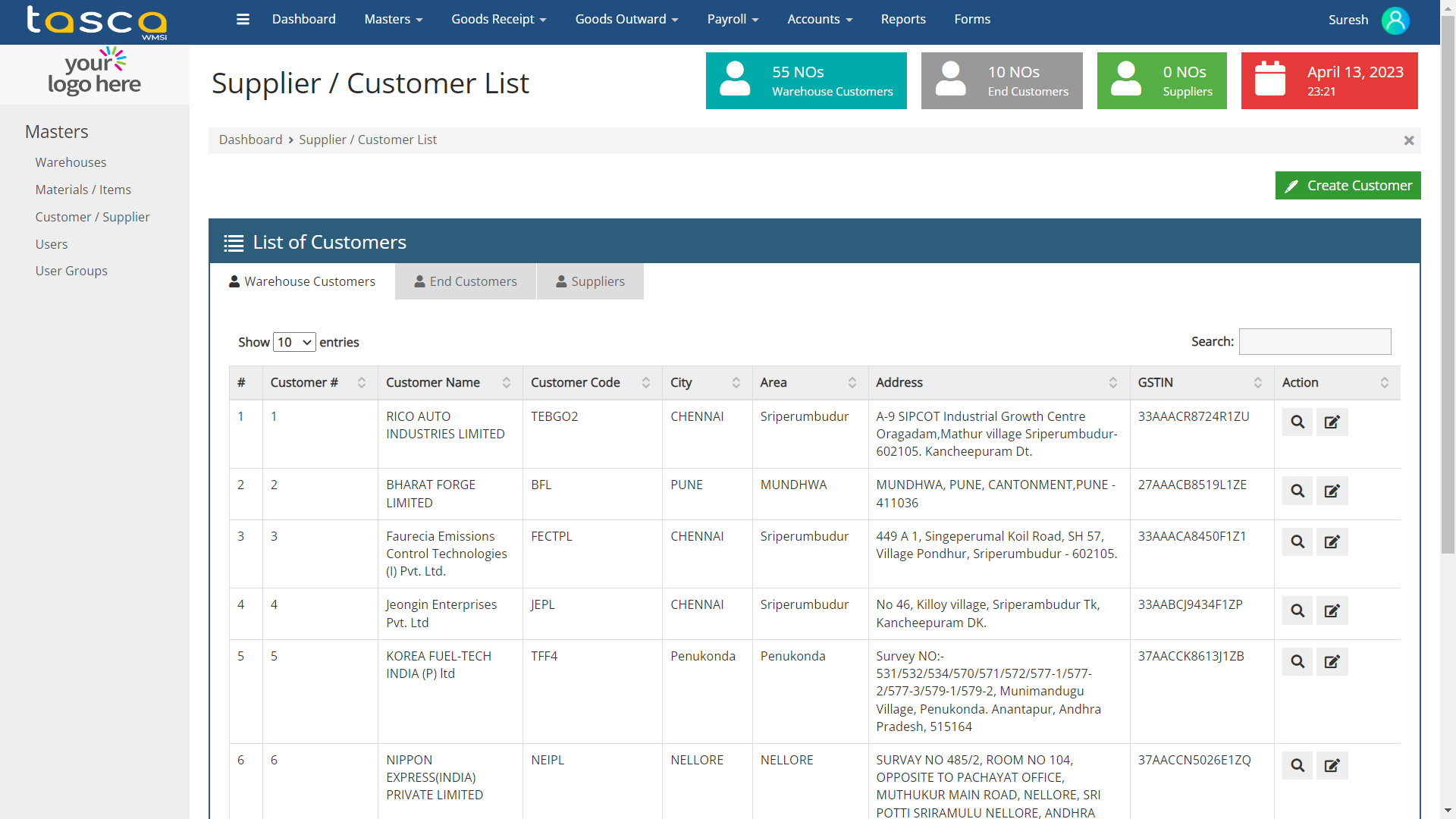Edit NIPPON EXPRESS(INDIA) record
The image size is (1456, 819).
click(1332, 765)
